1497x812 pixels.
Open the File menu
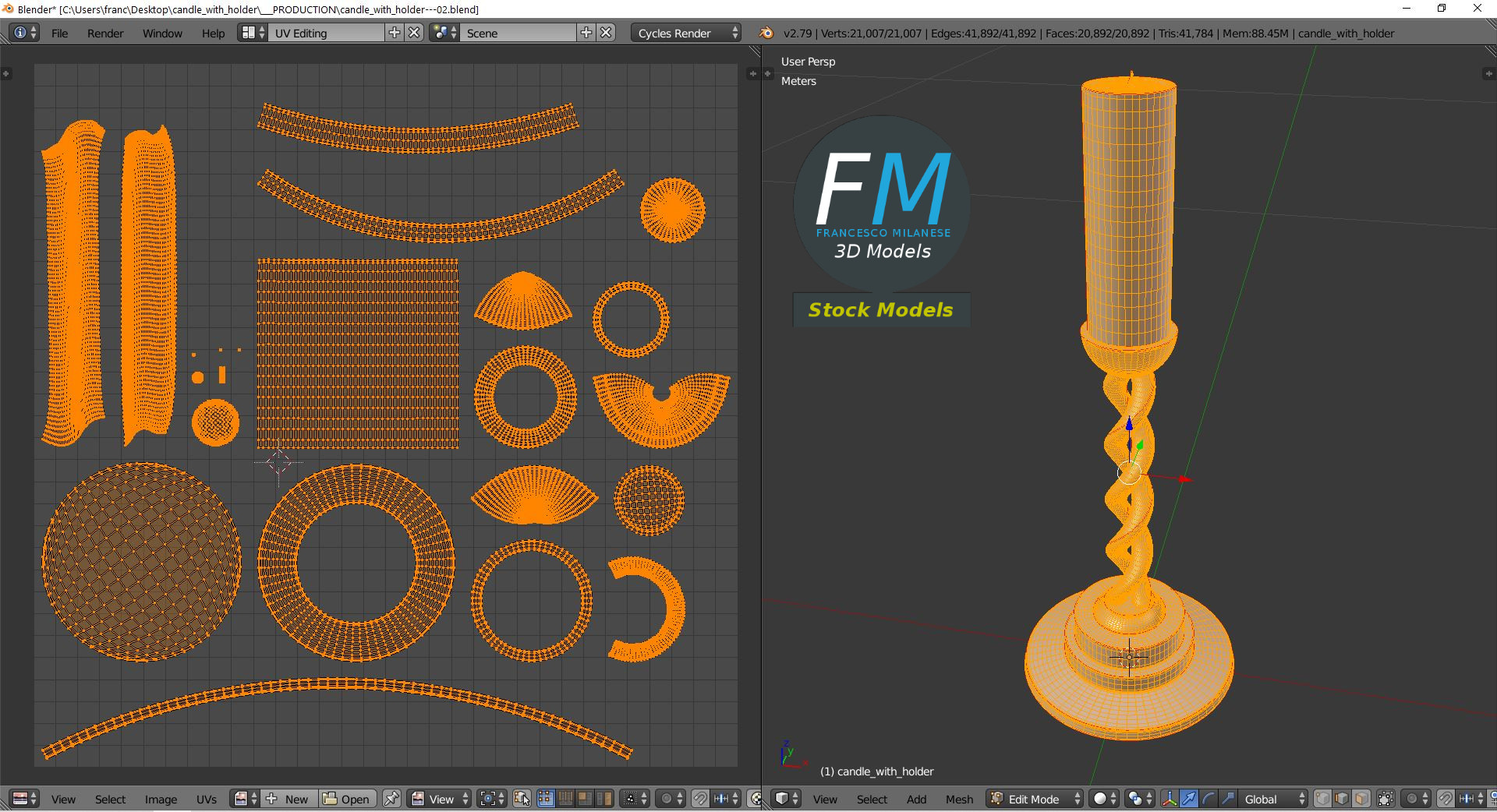(x=59, y=34)
